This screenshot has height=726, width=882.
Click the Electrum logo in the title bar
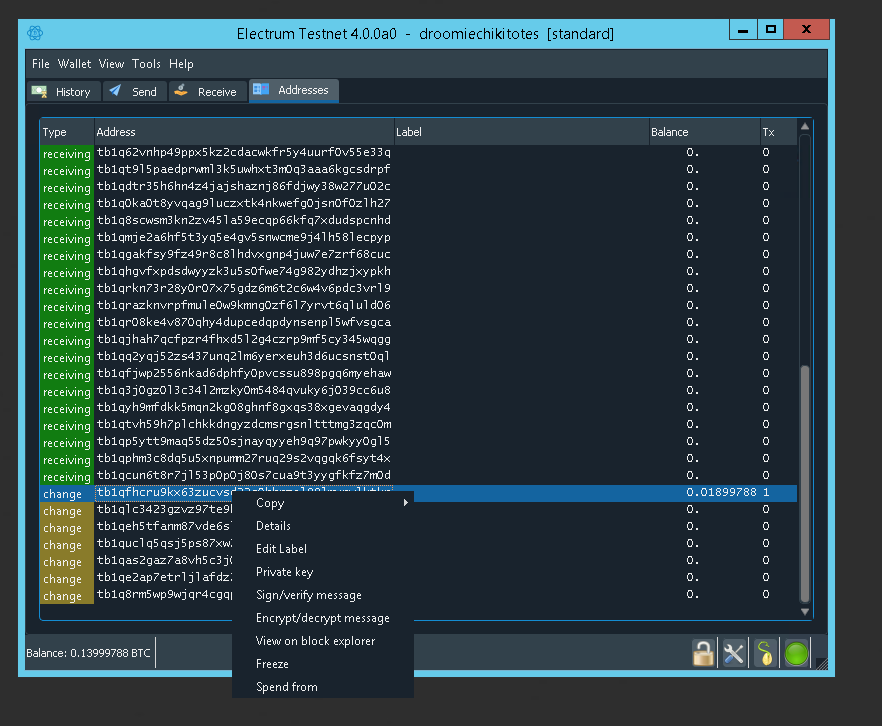tap(35, 33)
